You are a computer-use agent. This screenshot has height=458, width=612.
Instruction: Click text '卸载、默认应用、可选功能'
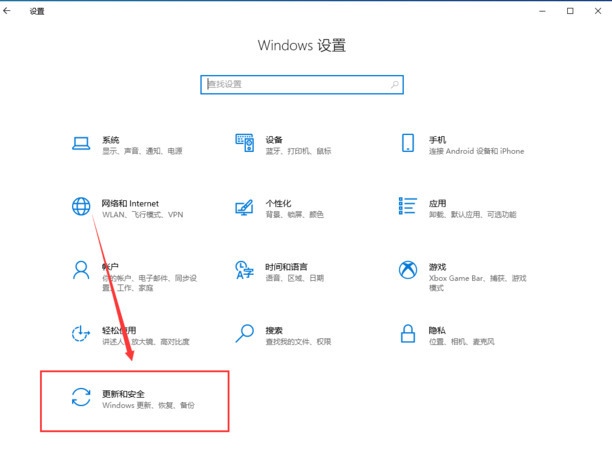[x=473, y=214]
